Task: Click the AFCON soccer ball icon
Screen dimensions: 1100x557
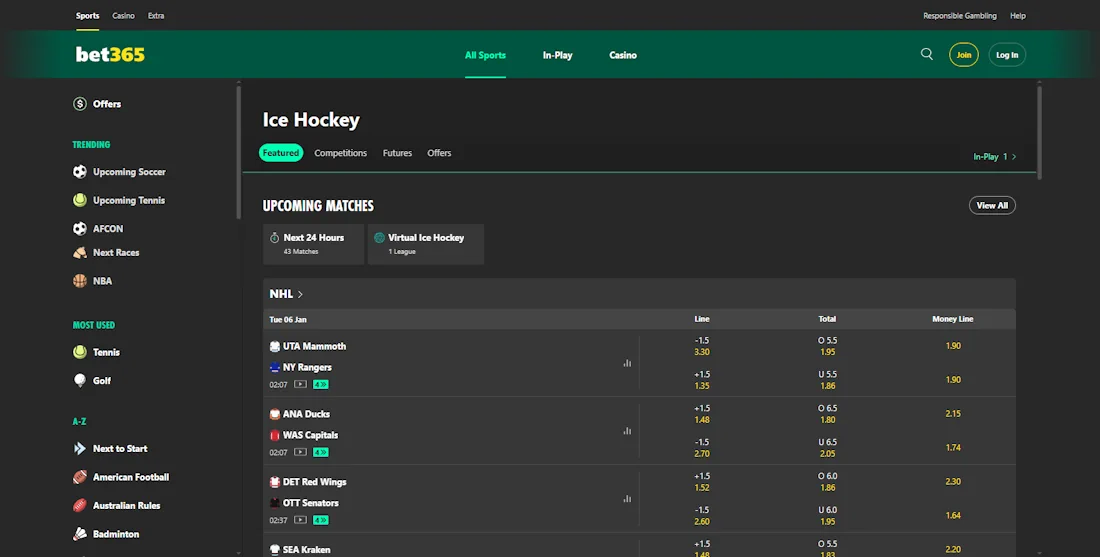Action: (80, 229)
